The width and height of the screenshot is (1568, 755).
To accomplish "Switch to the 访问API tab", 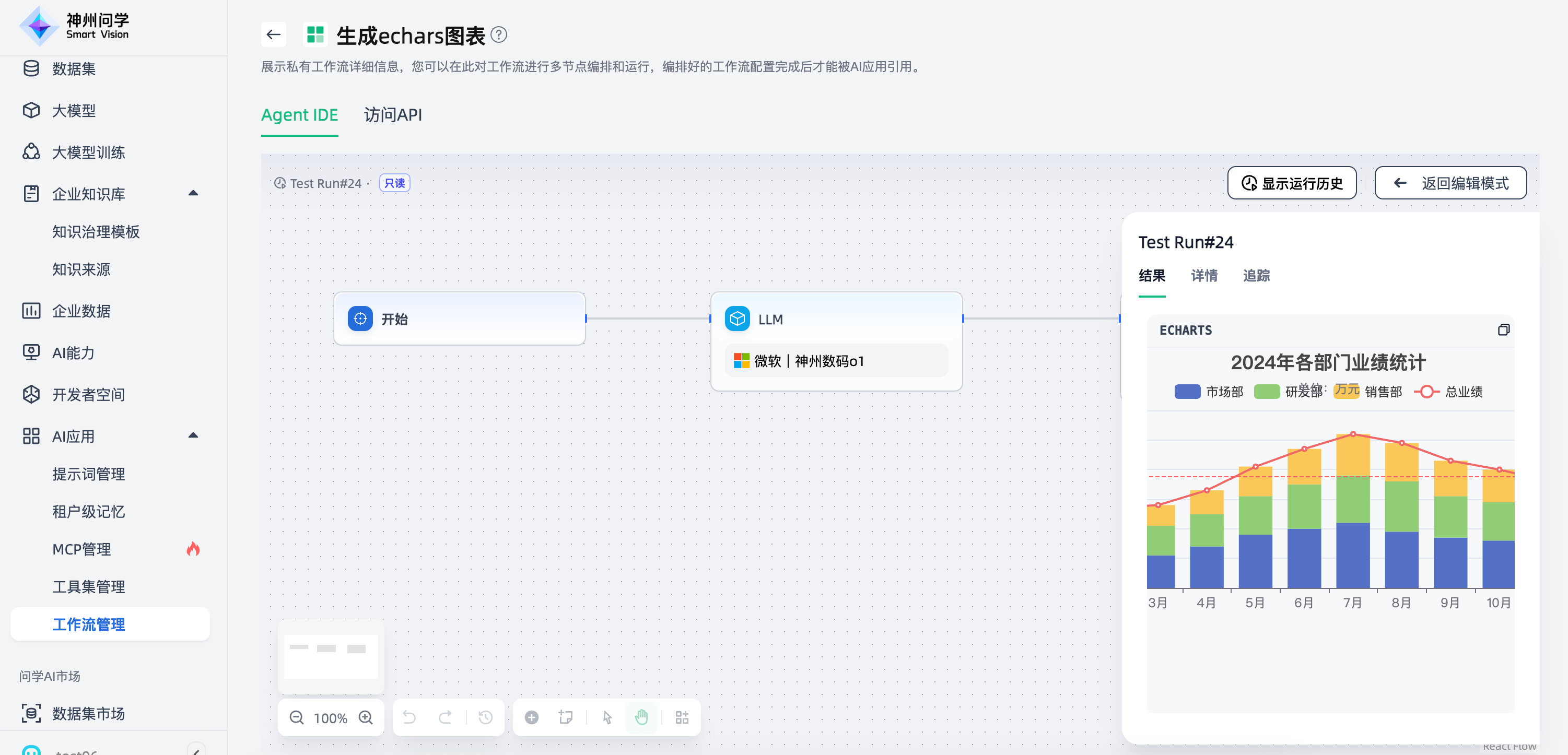I will [x=393, y=115].
